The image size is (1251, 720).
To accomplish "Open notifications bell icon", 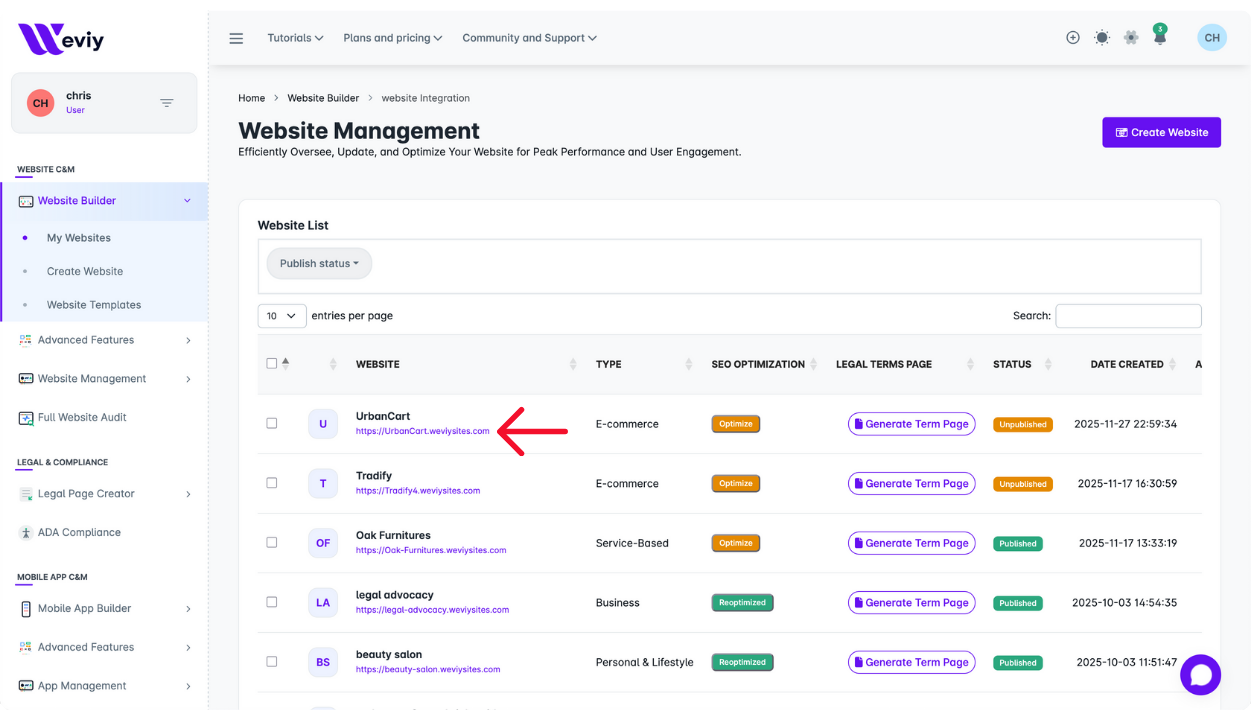I will pos(1160,38).
